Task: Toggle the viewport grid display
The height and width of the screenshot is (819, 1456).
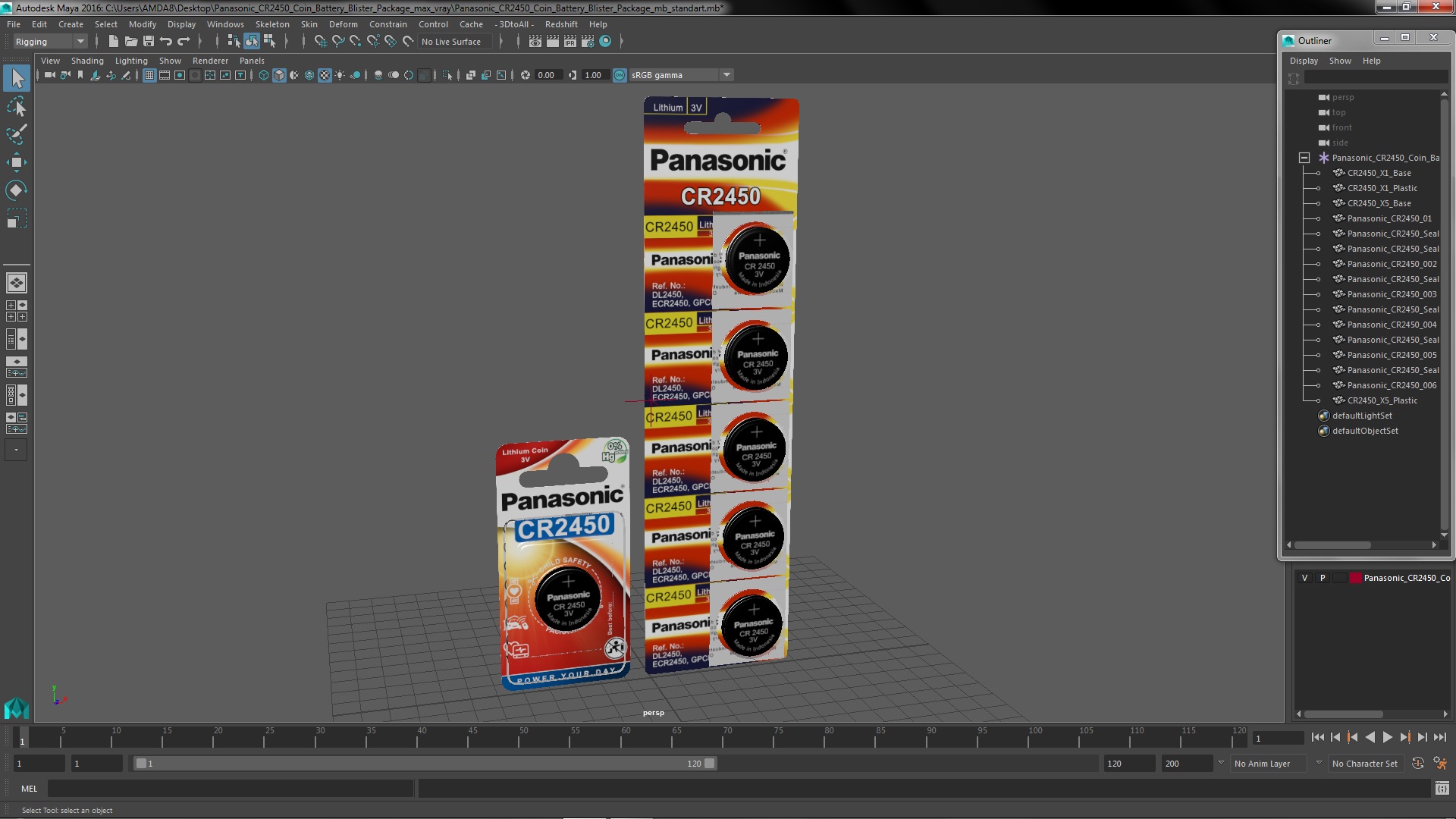Action: 149,75
